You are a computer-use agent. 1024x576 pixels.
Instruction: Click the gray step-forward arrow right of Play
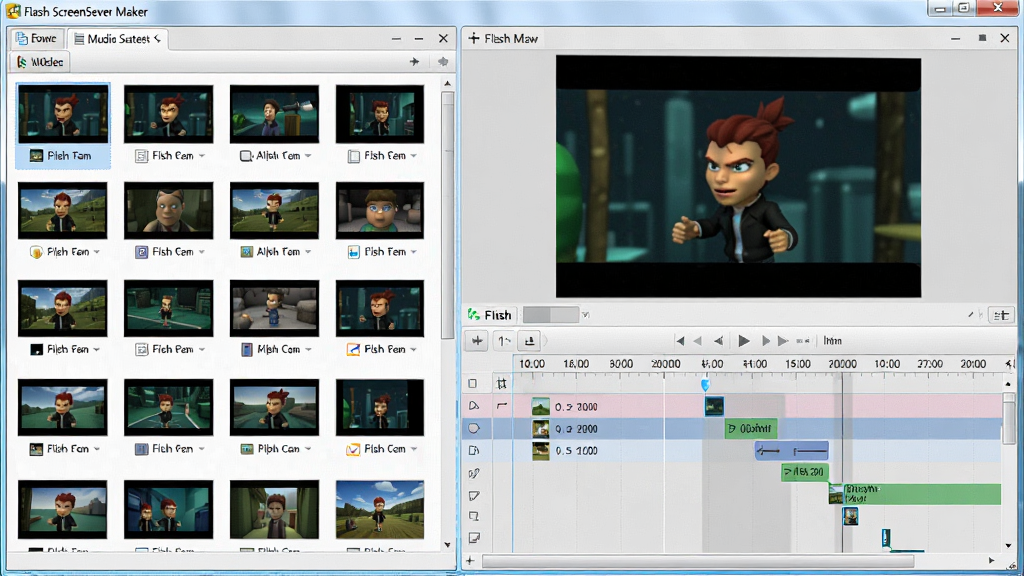(x=765, y=341)
